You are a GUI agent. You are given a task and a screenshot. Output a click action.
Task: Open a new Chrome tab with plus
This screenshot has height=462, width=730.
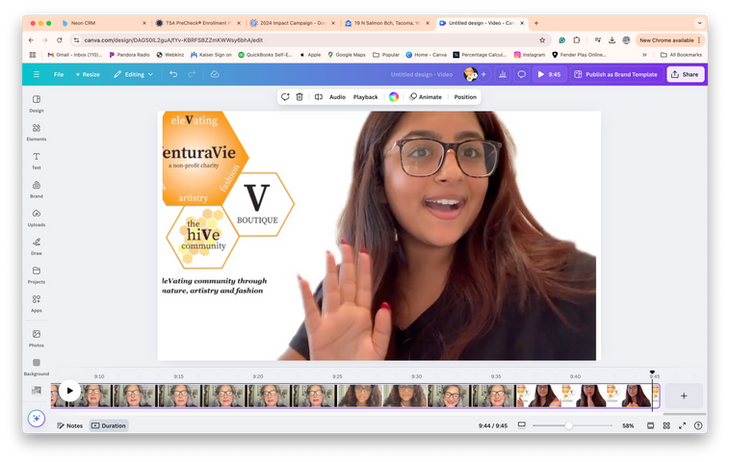tap(536, 23)
